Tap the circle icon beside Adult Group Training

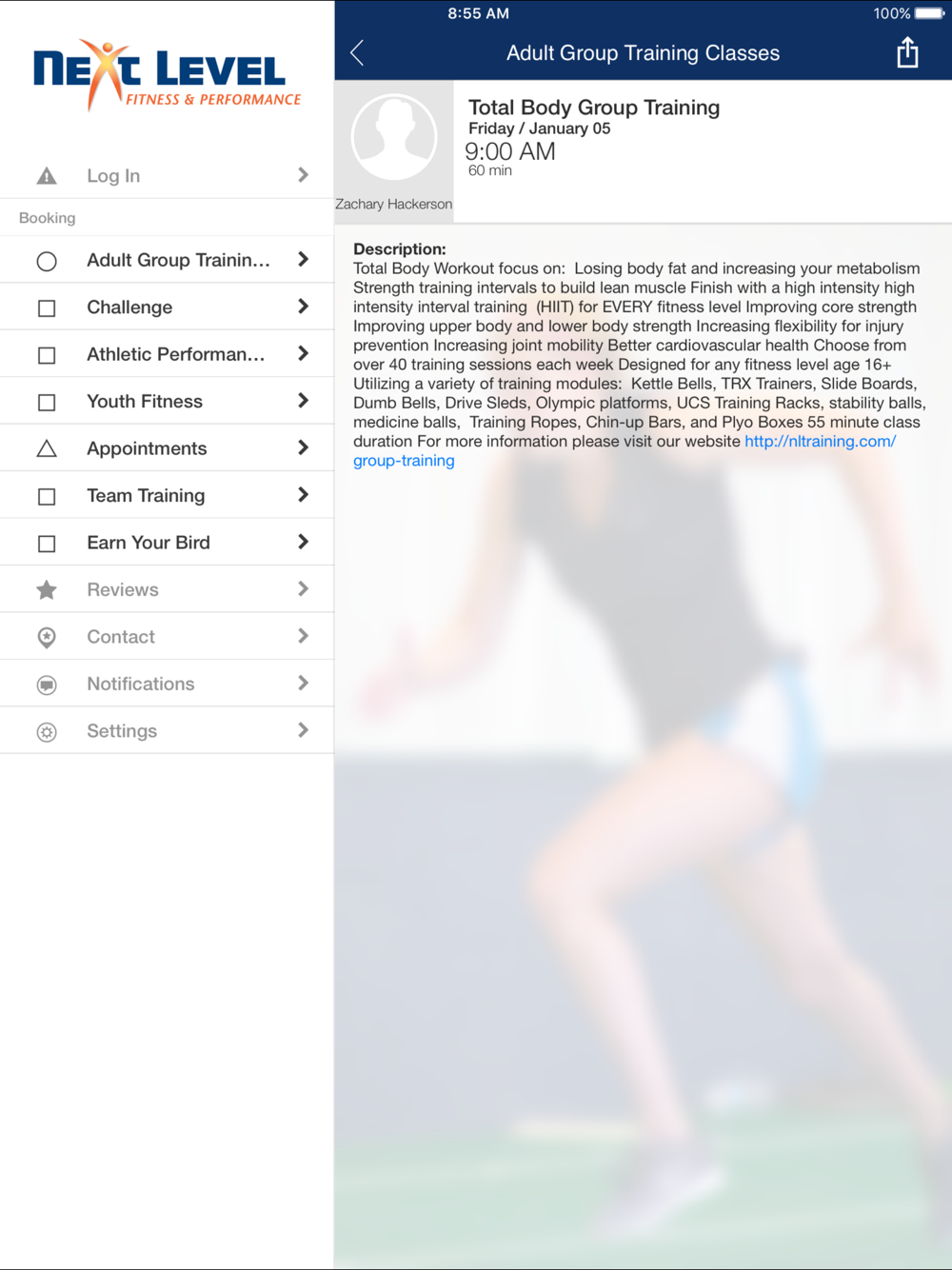47,261
